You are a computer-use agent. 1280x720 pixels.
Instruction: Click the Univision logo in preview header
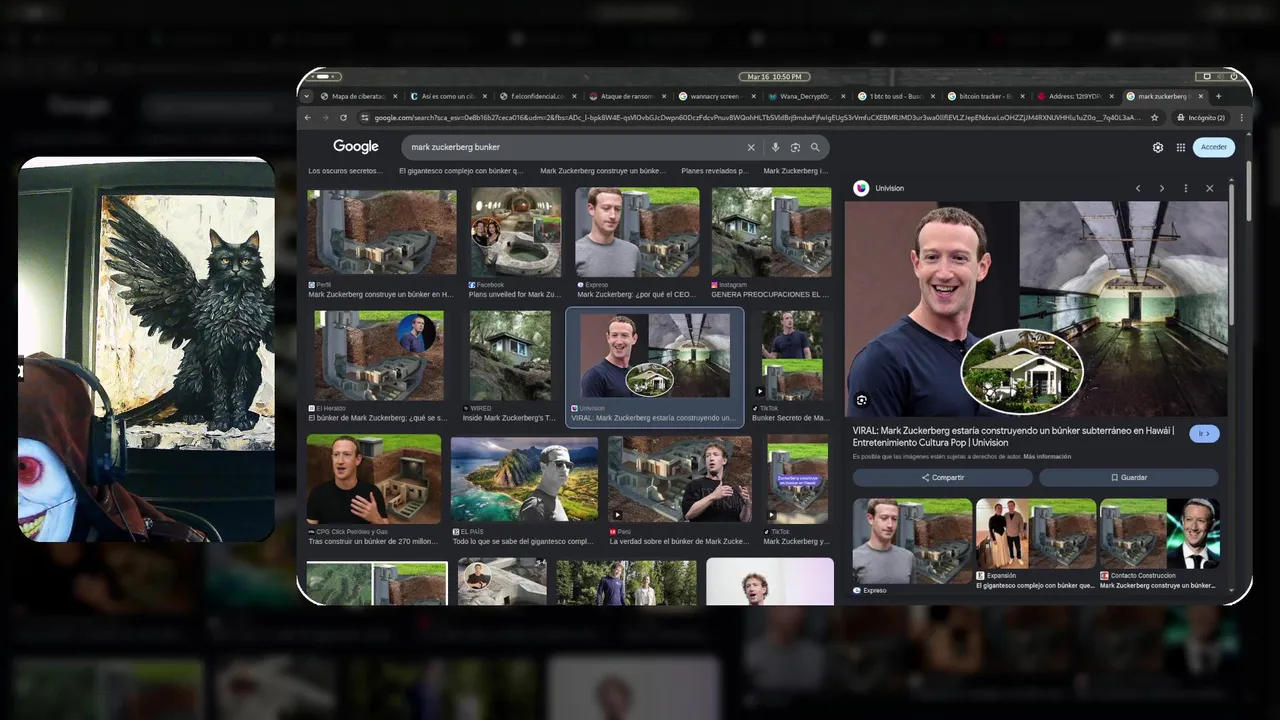coord(861,188)
